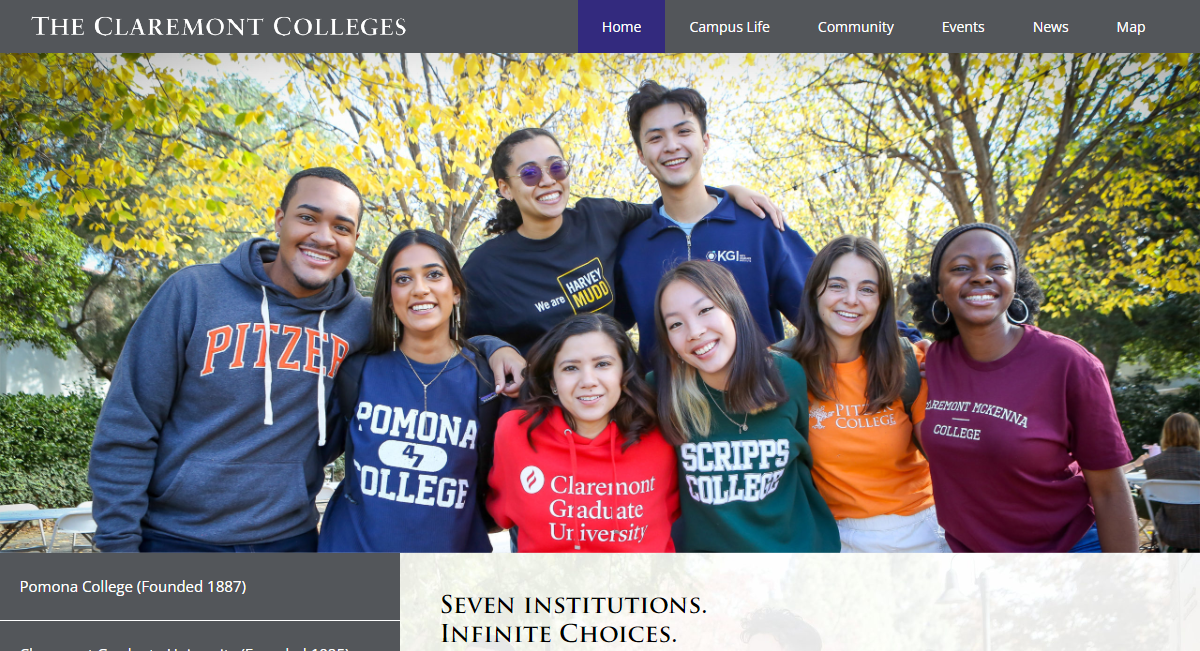Click the KGI logo on blue jacket

tap(728, 256)
